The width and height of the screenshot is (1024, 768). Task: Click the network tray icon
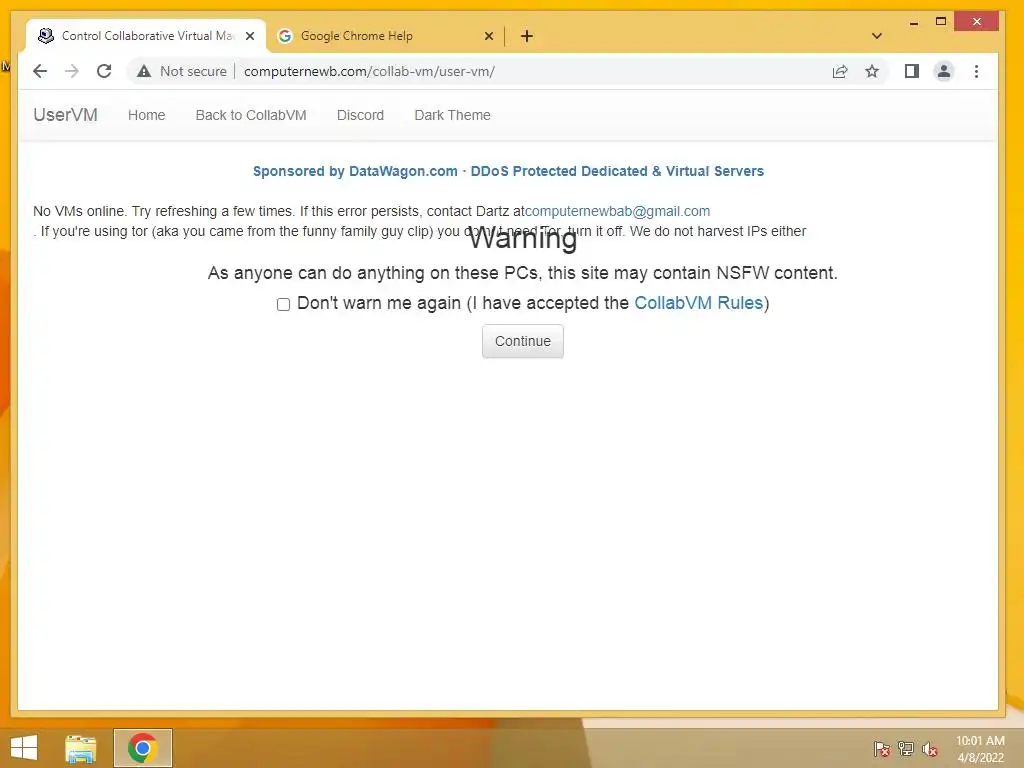(x=906, y=748)
